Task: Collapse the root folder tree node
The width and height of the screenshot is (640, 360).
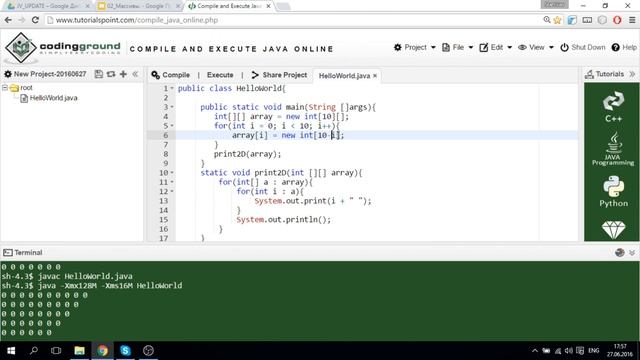Action: 5,87
